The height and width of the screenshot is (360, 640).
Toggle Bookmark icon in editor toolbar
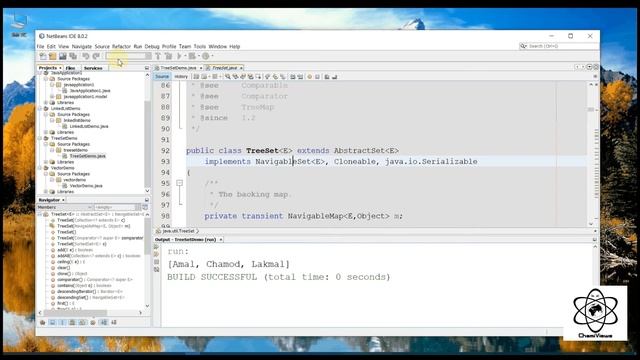coord(283,77)
